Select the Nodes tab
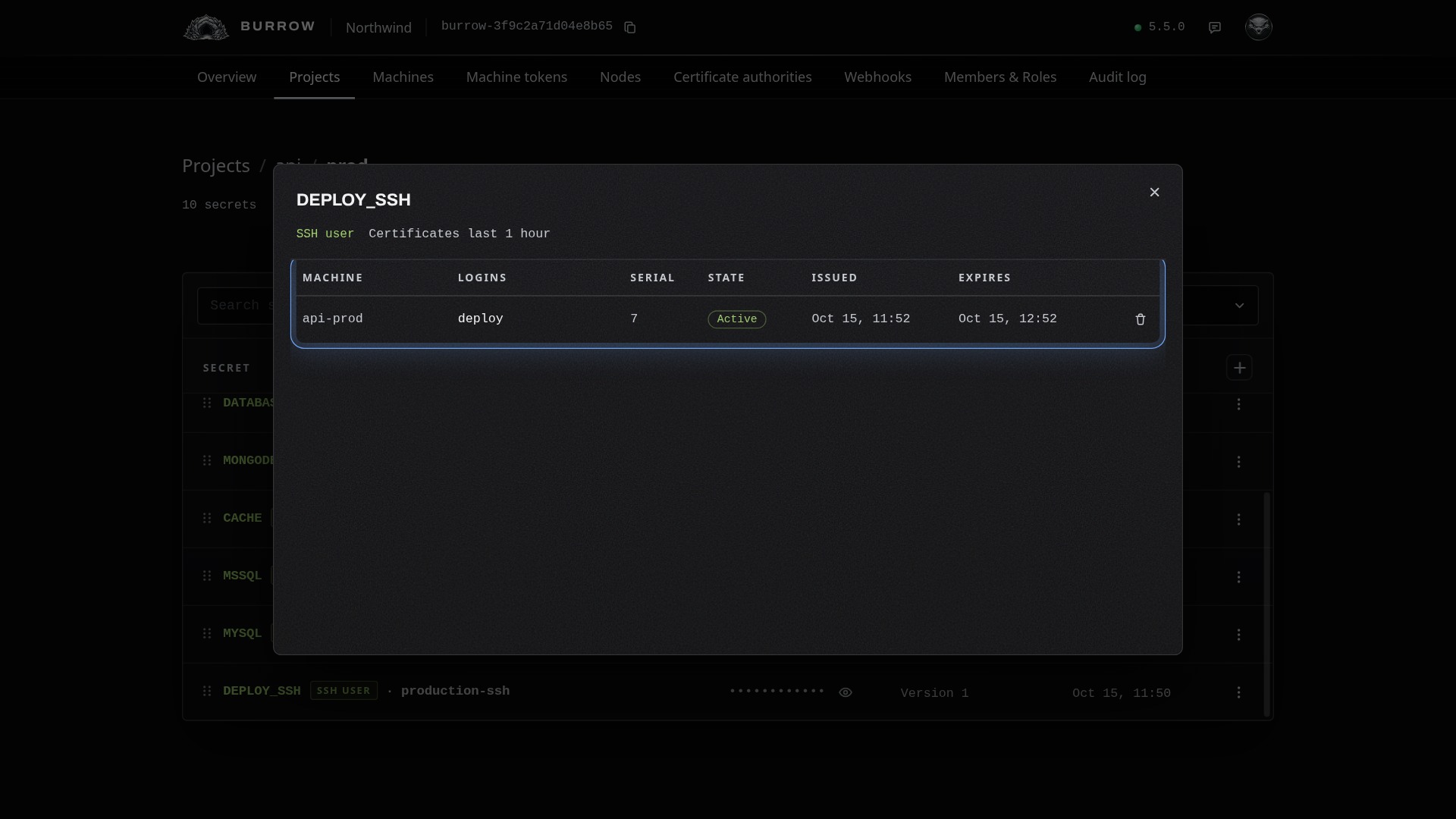 [620, 77]
